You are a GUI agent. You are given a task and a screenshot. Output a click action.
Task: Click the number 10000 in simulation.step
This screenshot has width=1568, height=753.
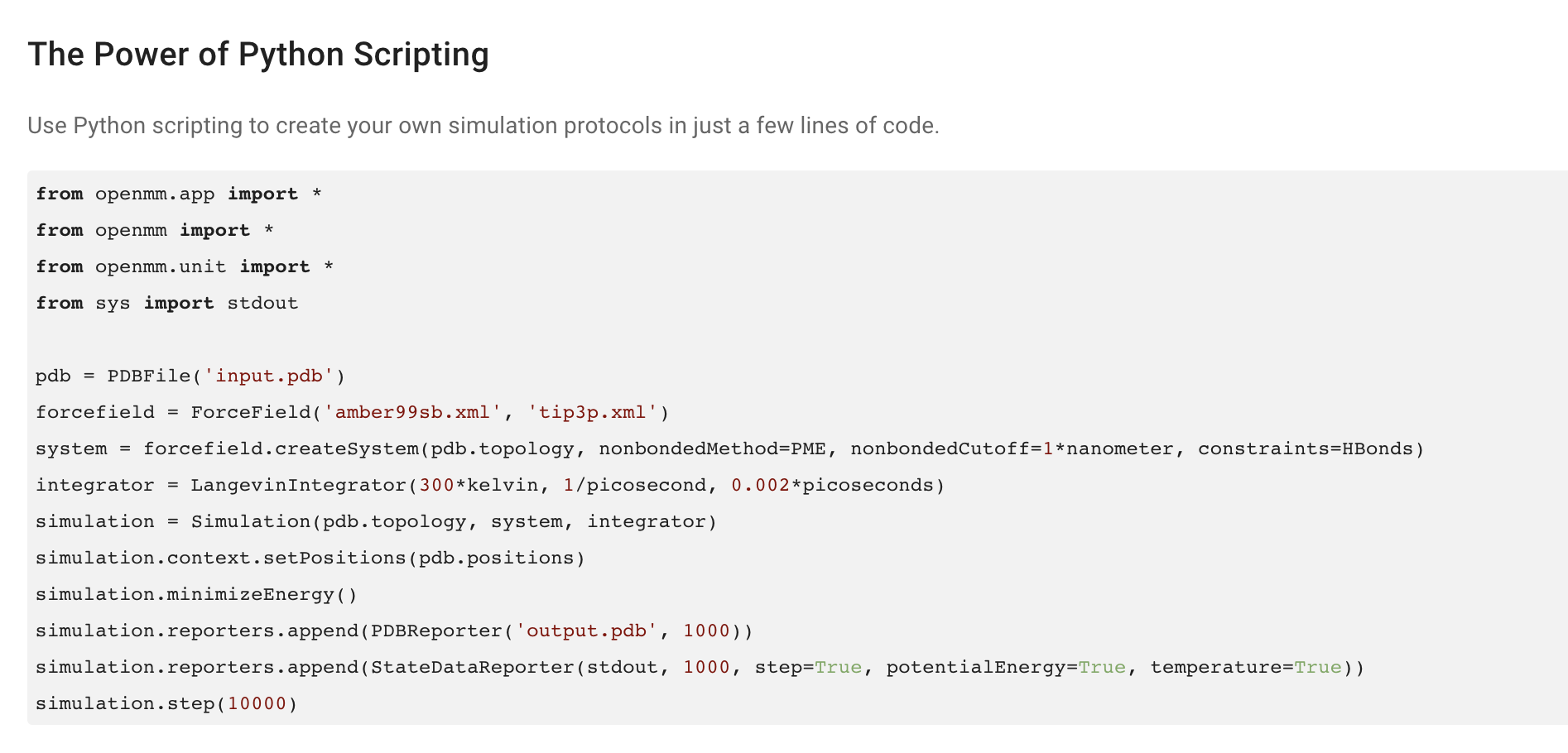point(257,704)
